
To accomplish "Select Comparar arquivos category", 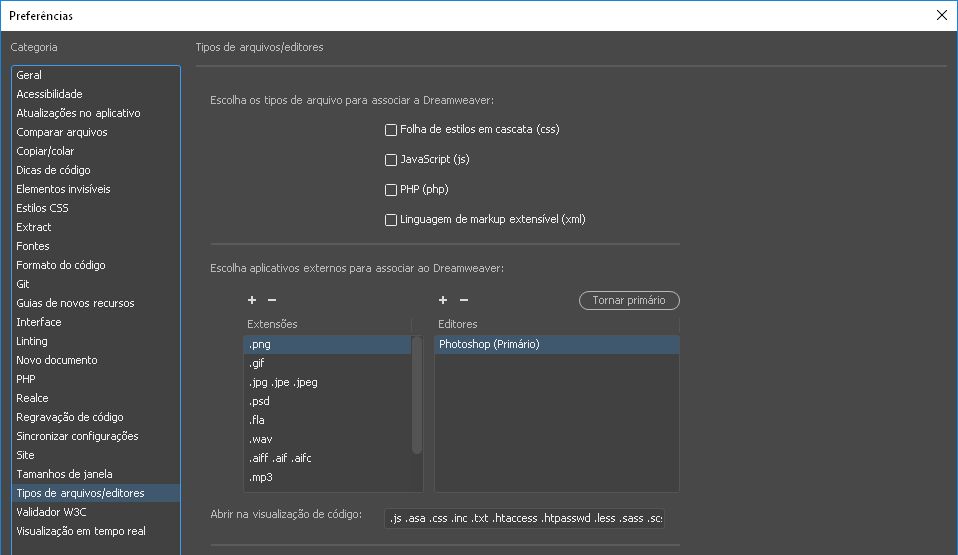I will click(96, 132).
